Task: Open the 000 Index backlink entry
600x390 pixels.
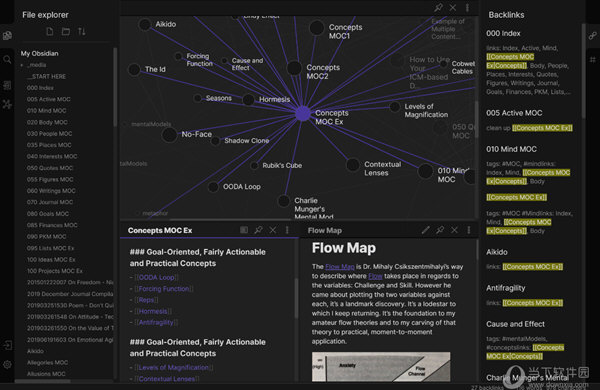Action: click(503, 33)
